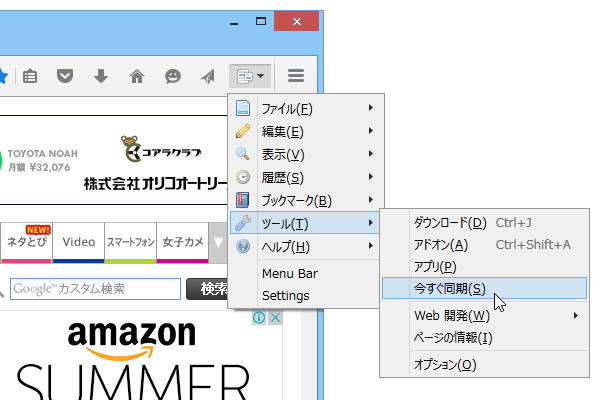Close the browser window
Image resolution: width=600 pixels, height=400 pixels.
coord(297,21)
